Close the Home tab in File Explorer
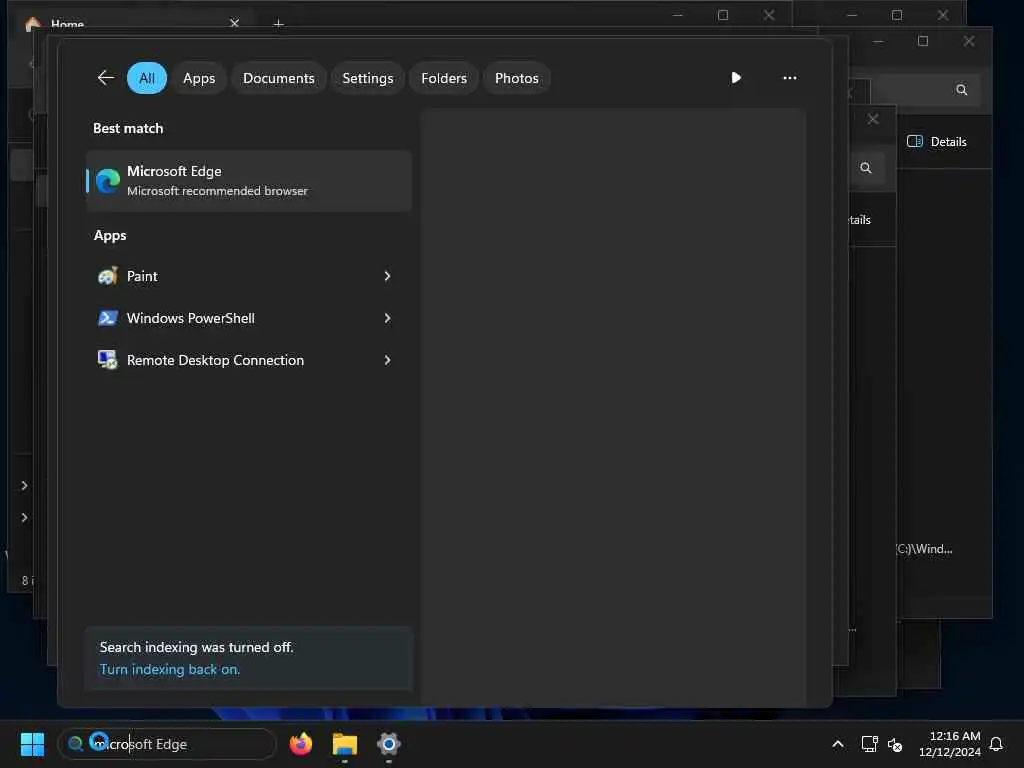The height and width of the screenshot is (768, 1024). [234, 23]
